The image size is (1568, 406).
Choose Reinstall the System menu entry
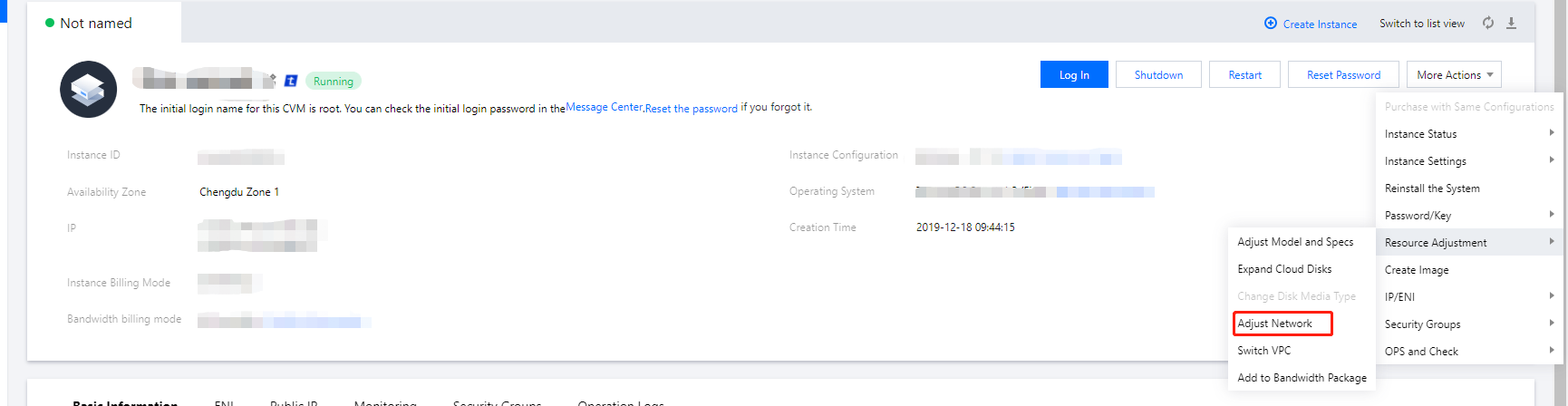click(x=1432, y=188)
